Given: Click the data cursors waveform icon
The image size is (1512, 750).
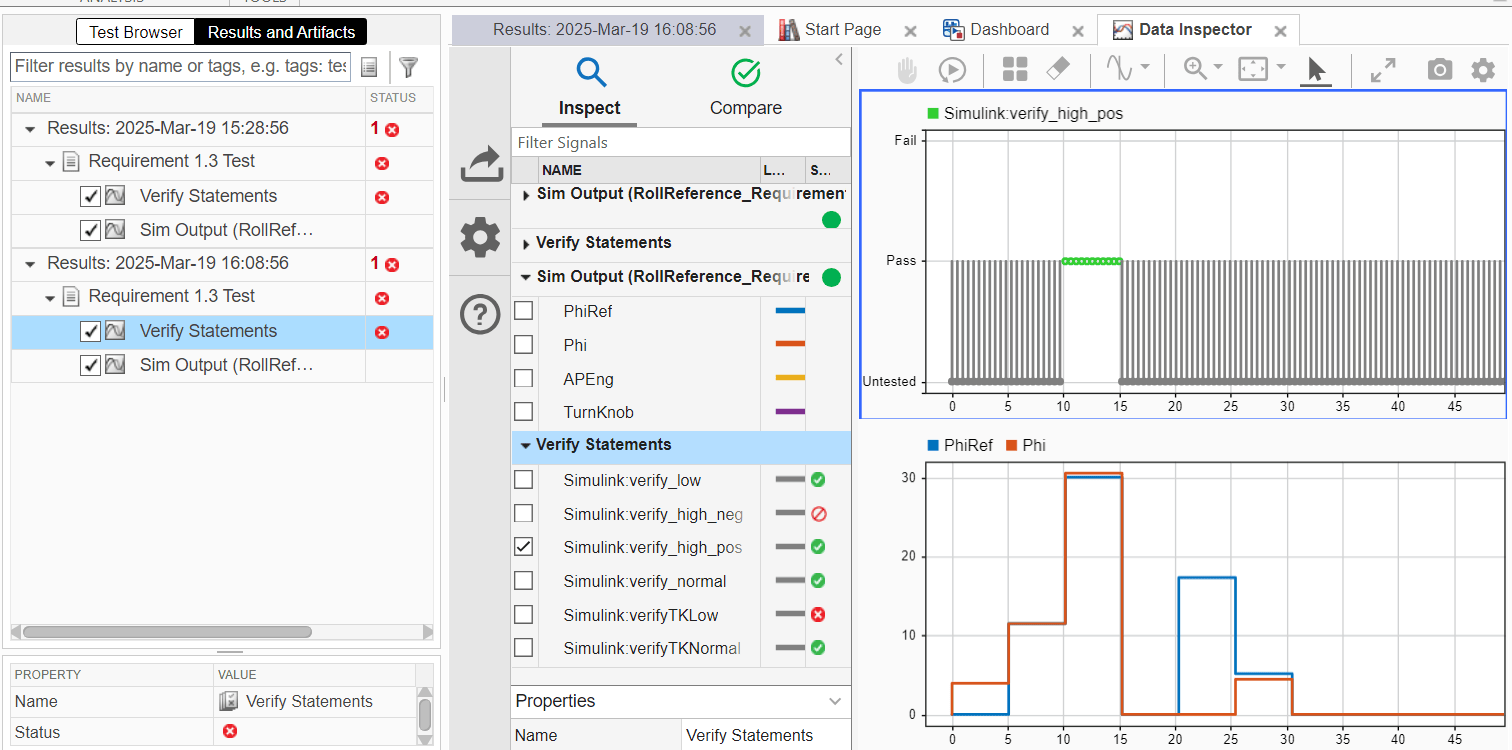Looking at the screenshot, I should [1118, 68].
